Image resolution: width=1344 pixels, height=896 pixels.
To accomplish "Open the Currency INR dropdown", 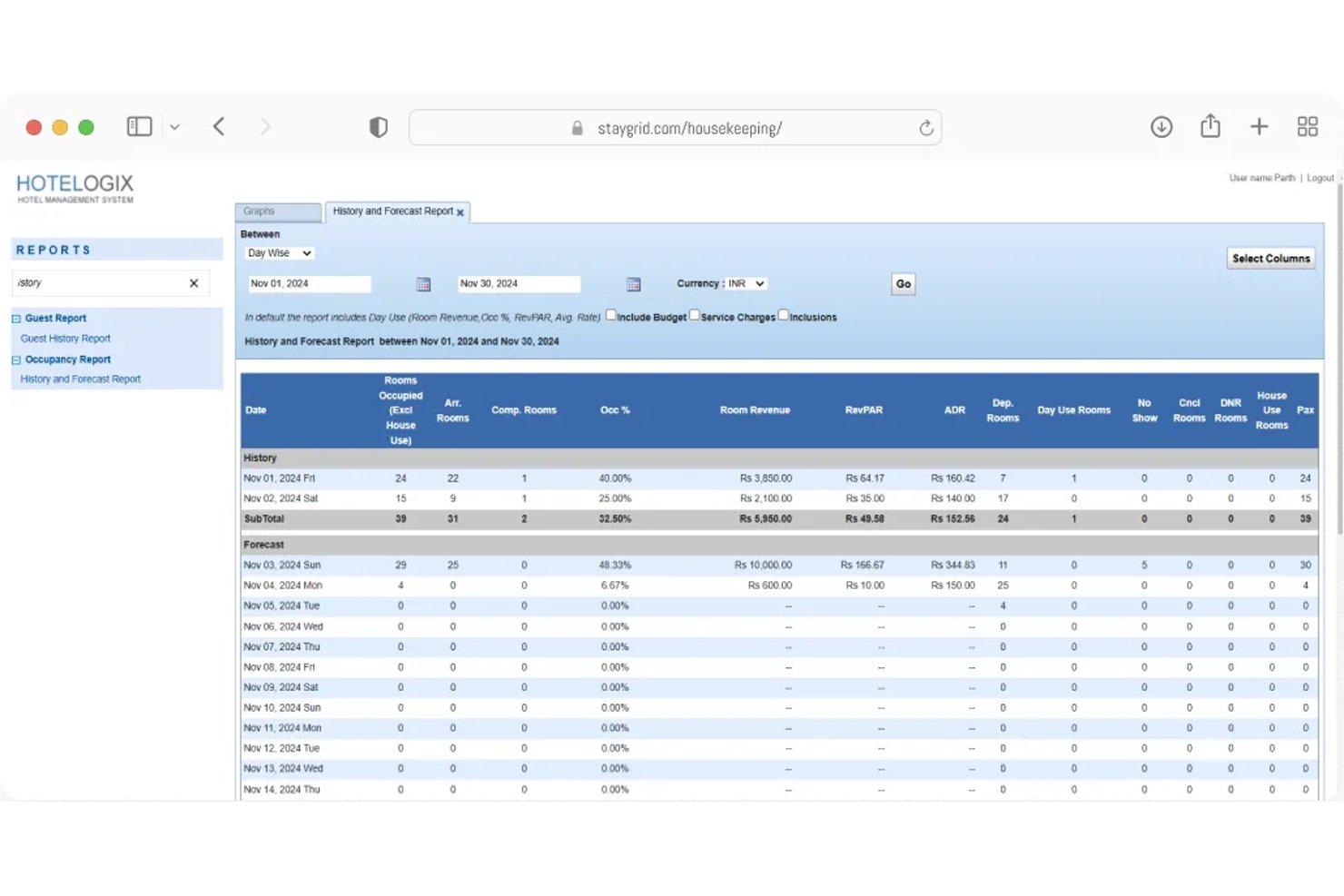I will tap(746, 283).
